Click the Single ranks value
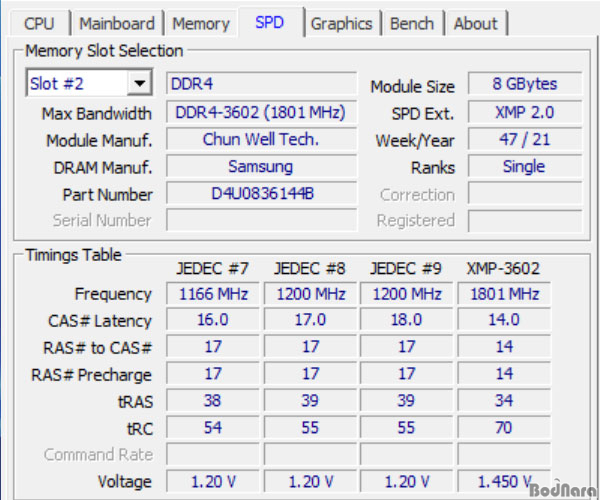600x500 pixels. coord(525,166)
